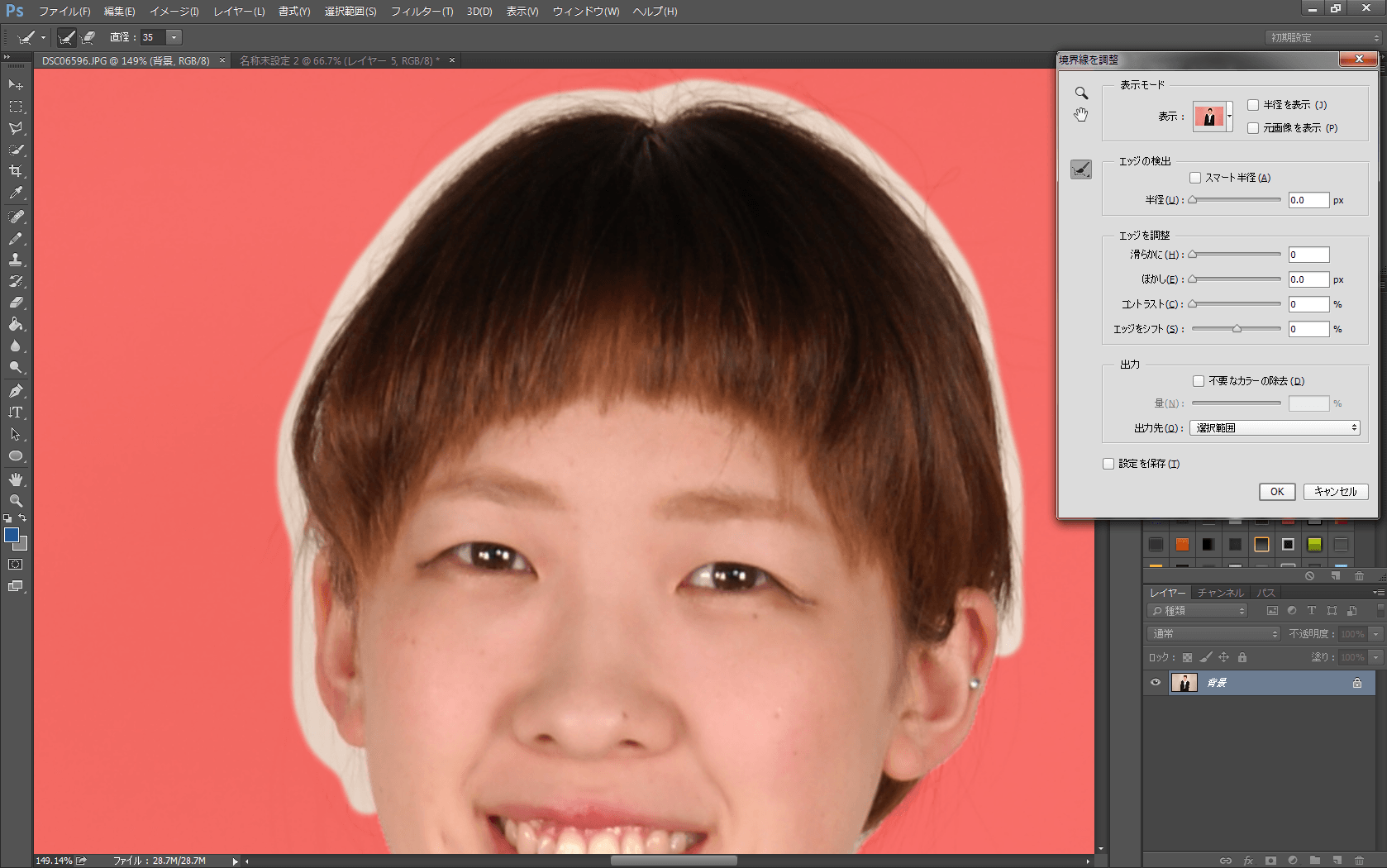
Task: Open brush diameter 35 dropdown arrow
Action: pos(174,37)
